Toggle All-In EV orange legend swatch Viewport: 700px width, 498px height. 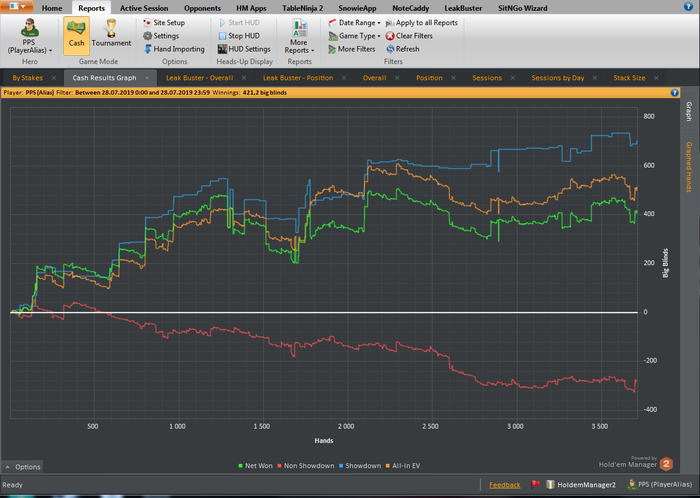click(x=388, y=465)
